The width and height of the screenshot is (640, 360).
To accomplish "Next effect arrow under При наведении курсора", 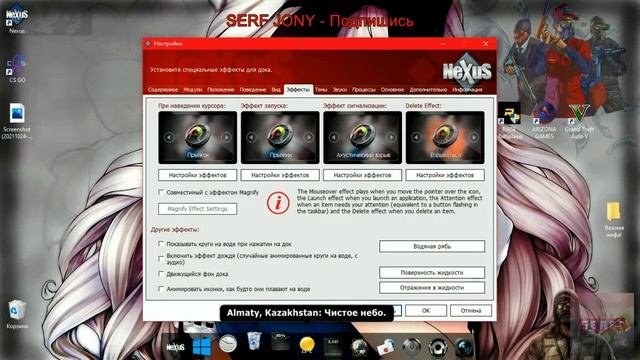I will pos(226,137).
